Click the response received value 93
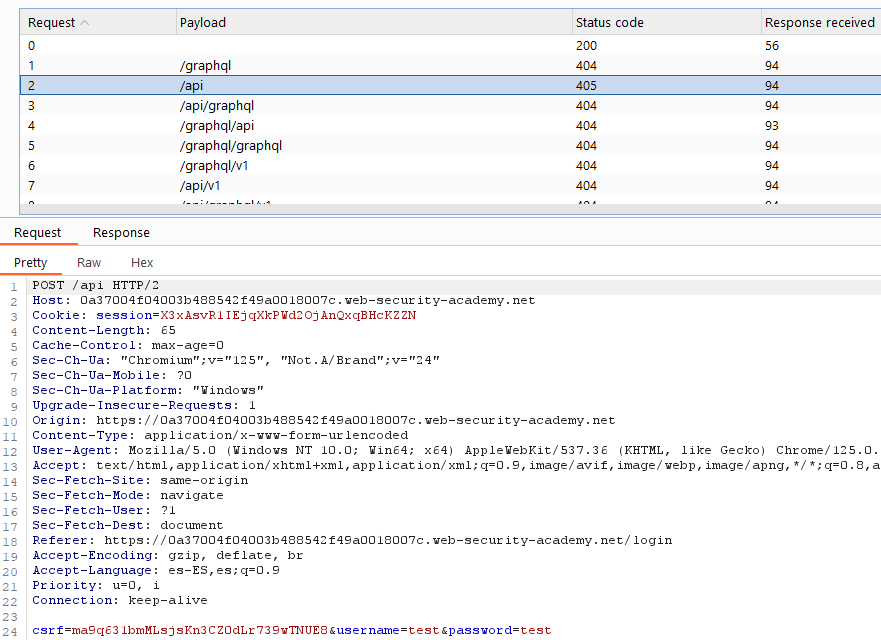 772,126
